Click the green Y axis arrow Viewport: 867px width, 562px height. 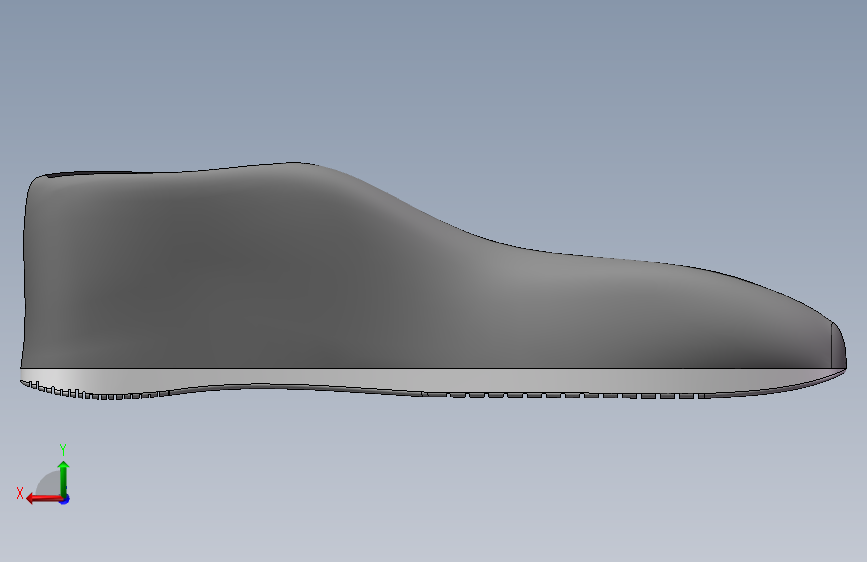[64, 478]
